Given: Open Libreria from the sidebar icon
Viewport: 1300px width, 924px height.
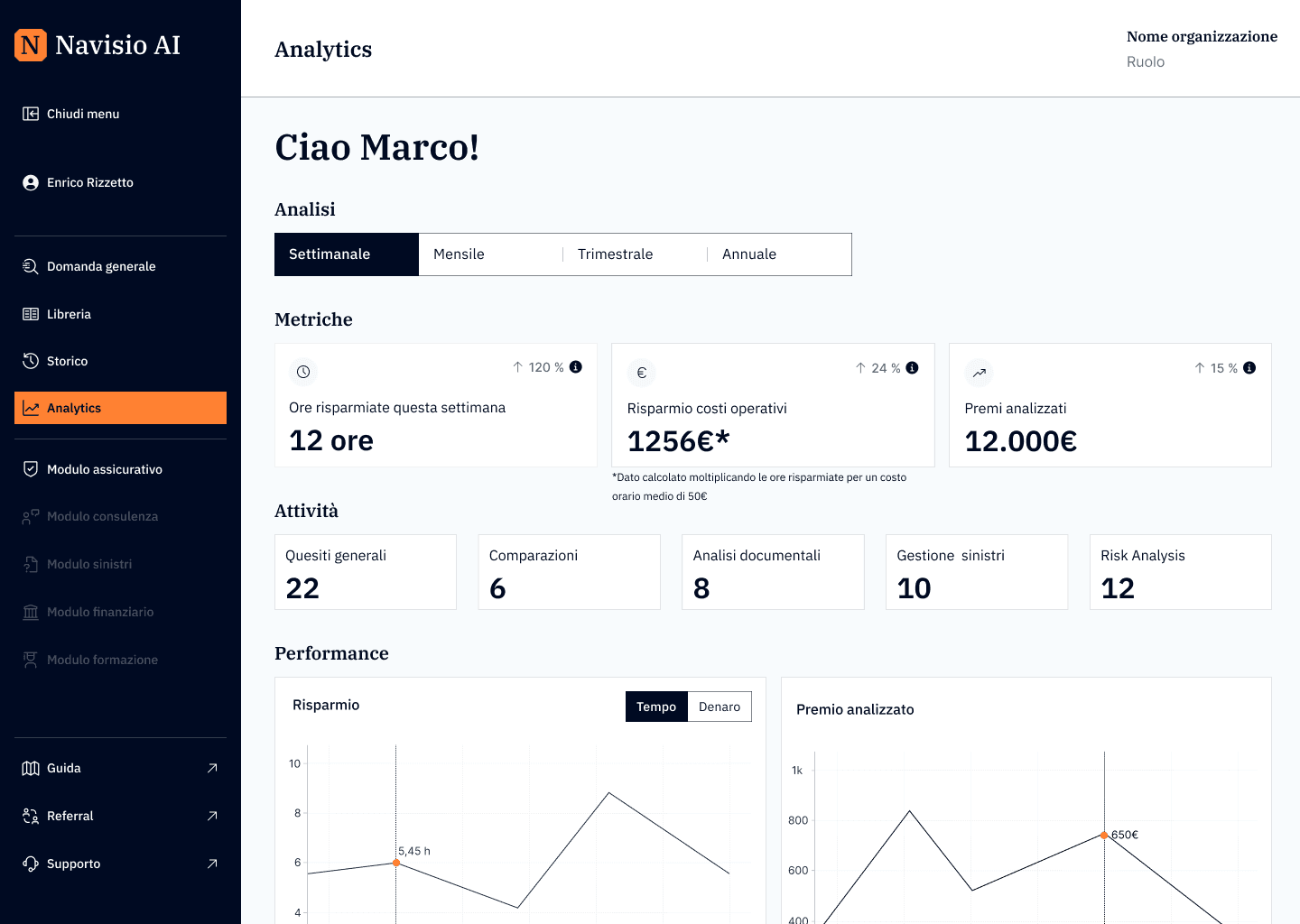Looking at the screenshot, I should click(30, 313).
